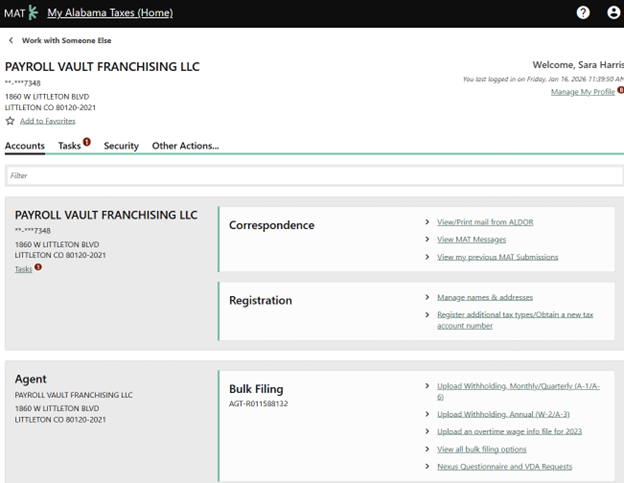This screenshot has width=624, height=483.
Task: Click the Welcome, Sara Harris text
Action: (x=578, y=65)
